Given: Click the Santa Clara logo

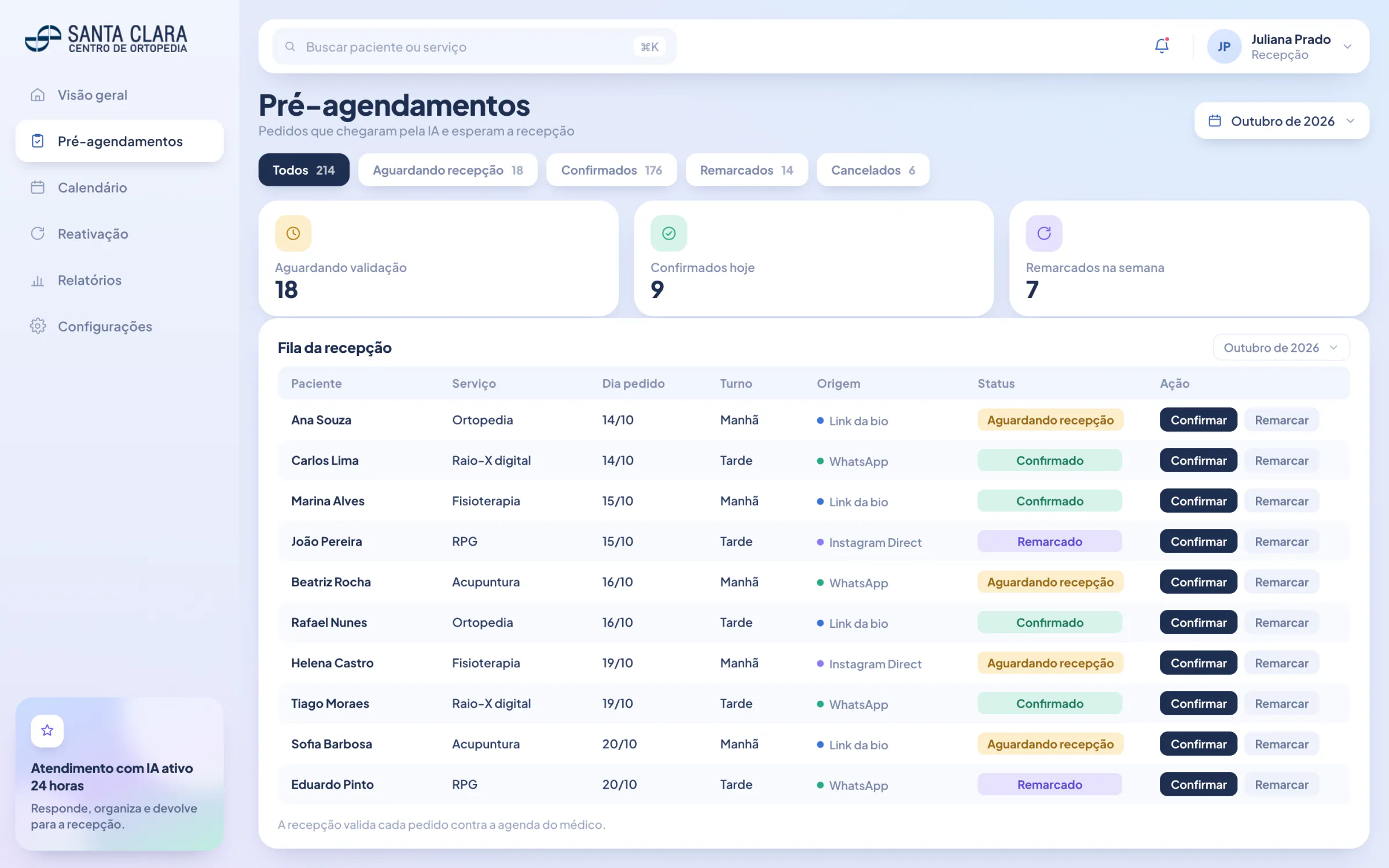Looking at the screenshot, I should tap(106, 39).
